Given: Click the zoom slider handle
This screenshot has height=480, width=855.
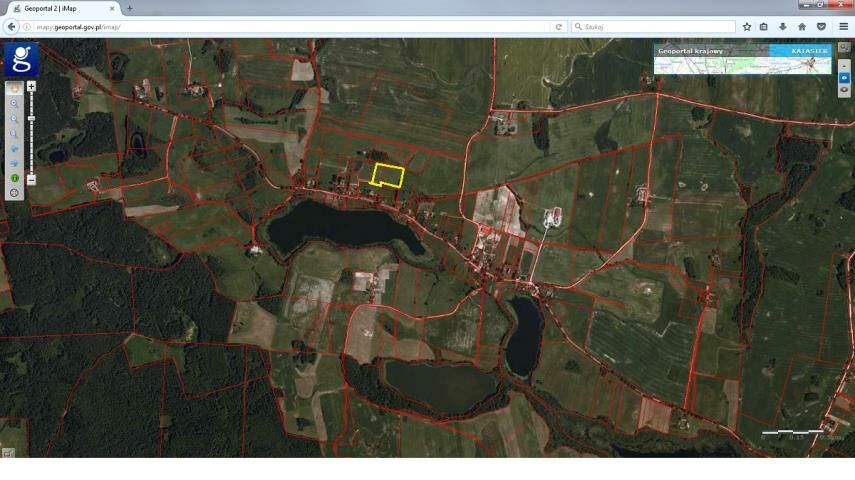Looking at the screenshot, I should click(x=31, y=119).
